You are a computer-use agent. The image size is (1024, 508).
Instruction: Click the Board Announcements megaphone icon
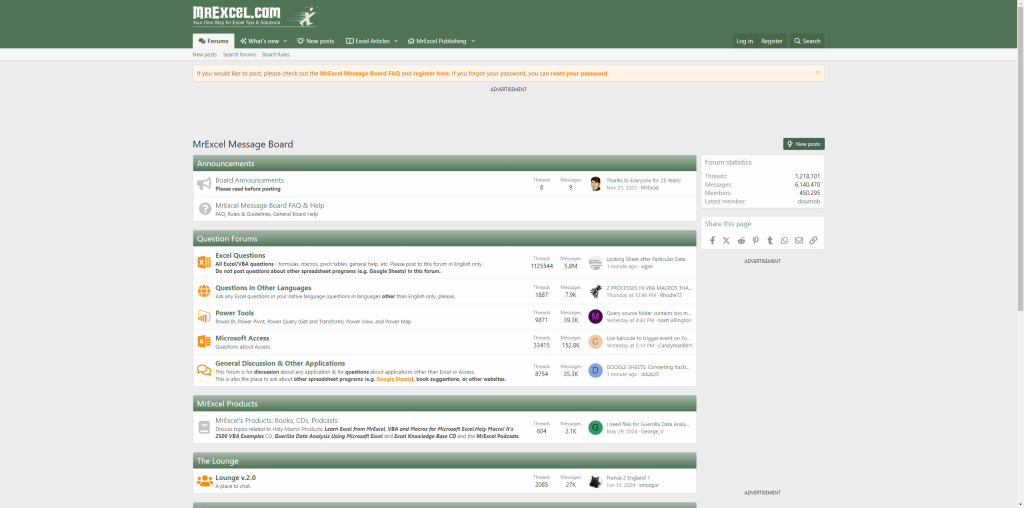(x=204, y=184)
